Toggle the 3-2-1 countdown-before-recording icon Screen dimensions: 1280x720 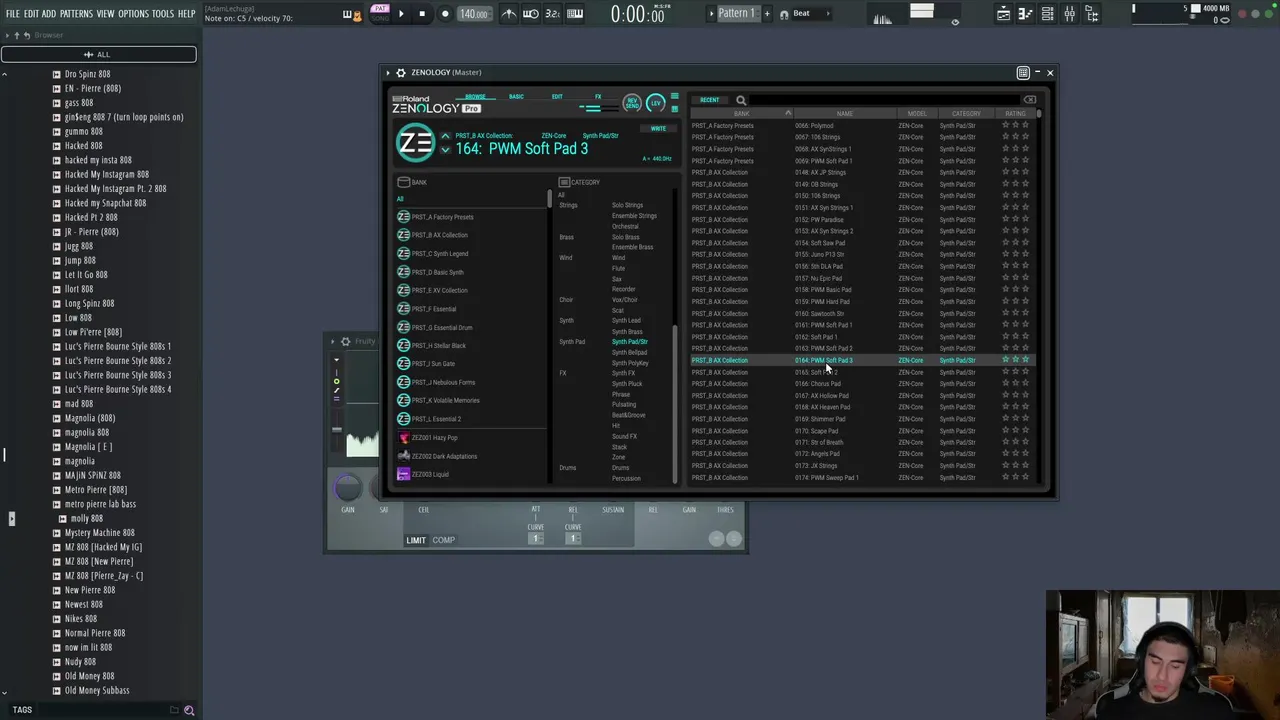552,13
